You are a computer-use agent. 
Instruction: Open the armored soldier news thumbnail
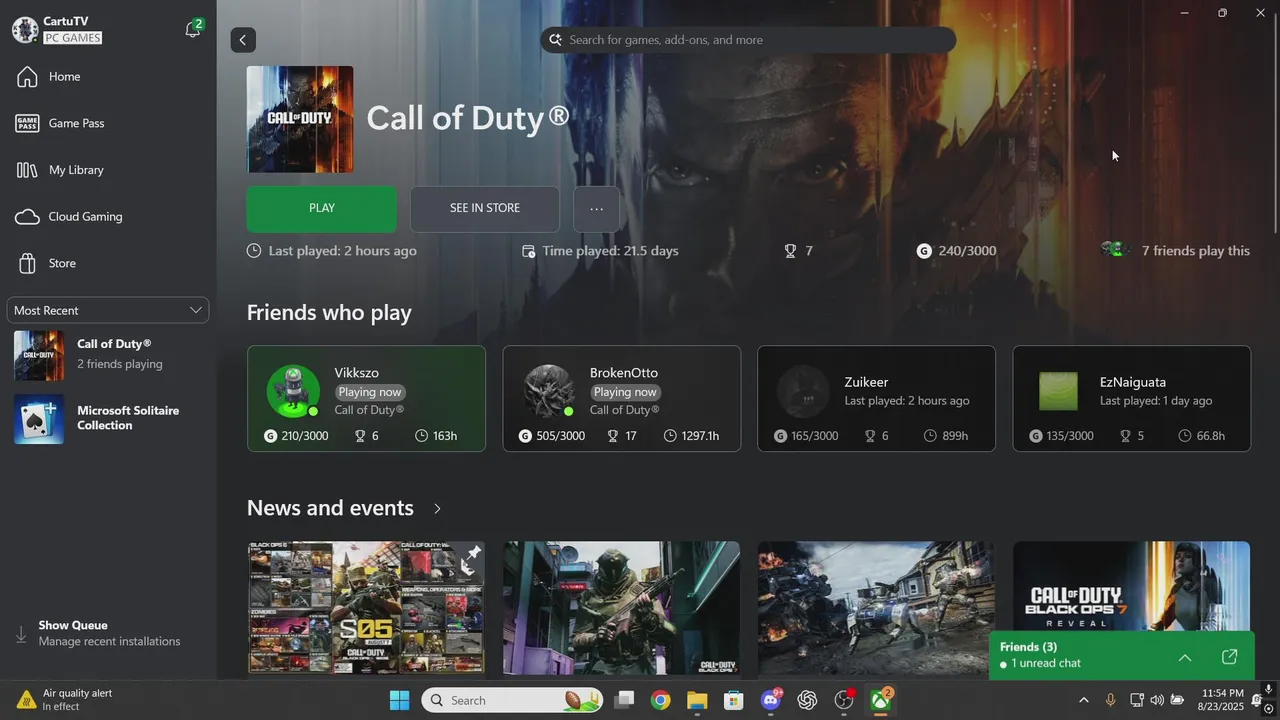point(622,608)
